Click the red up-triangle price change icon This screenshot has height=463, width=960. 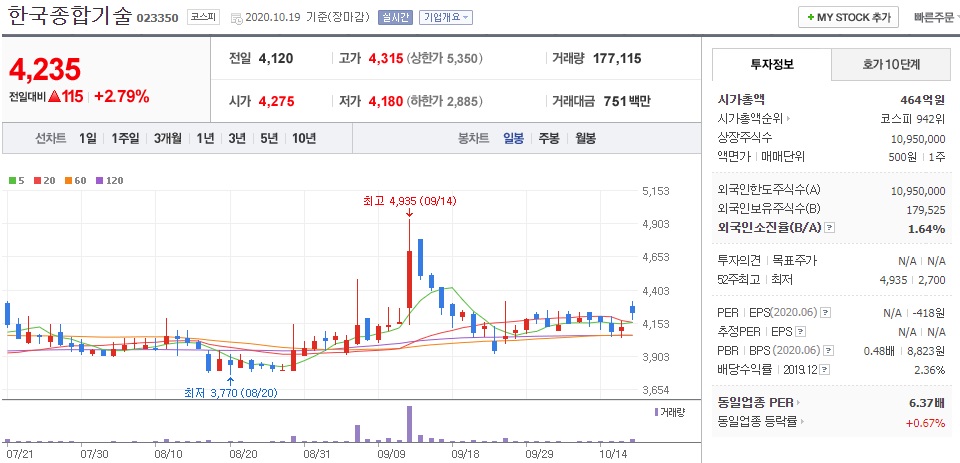[x=54, y=96]
